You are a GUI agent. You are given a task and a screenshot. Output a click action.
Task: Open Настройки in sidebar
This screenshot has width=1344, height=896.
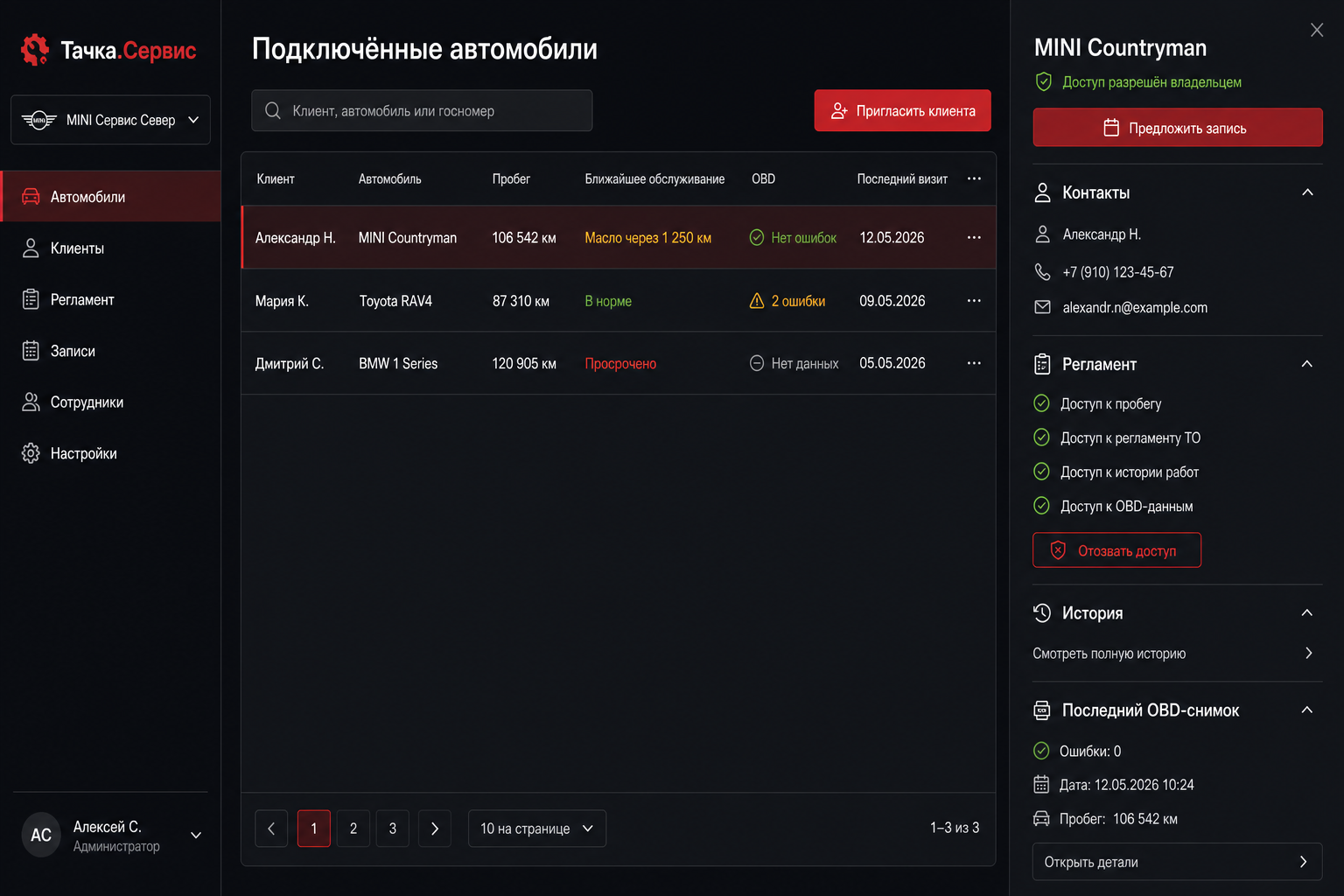pos(110,453)
